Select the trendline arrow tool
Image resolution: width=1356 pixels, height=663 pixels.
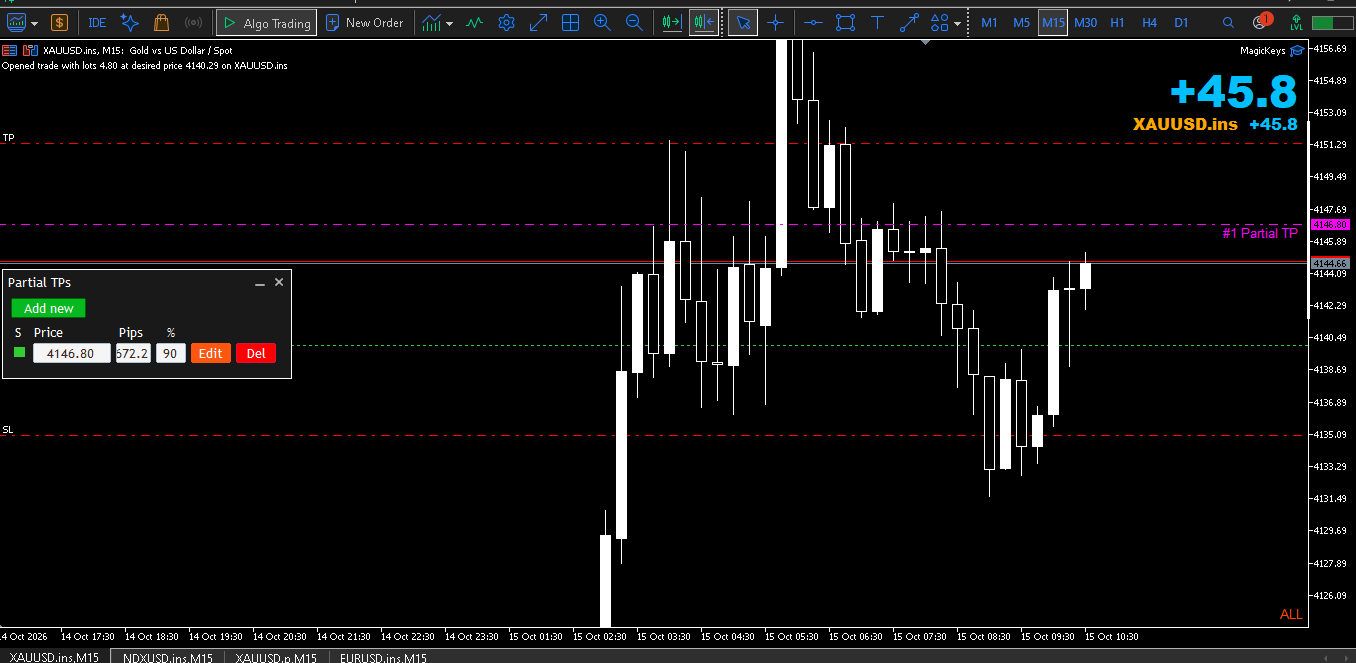click(909, 22)
